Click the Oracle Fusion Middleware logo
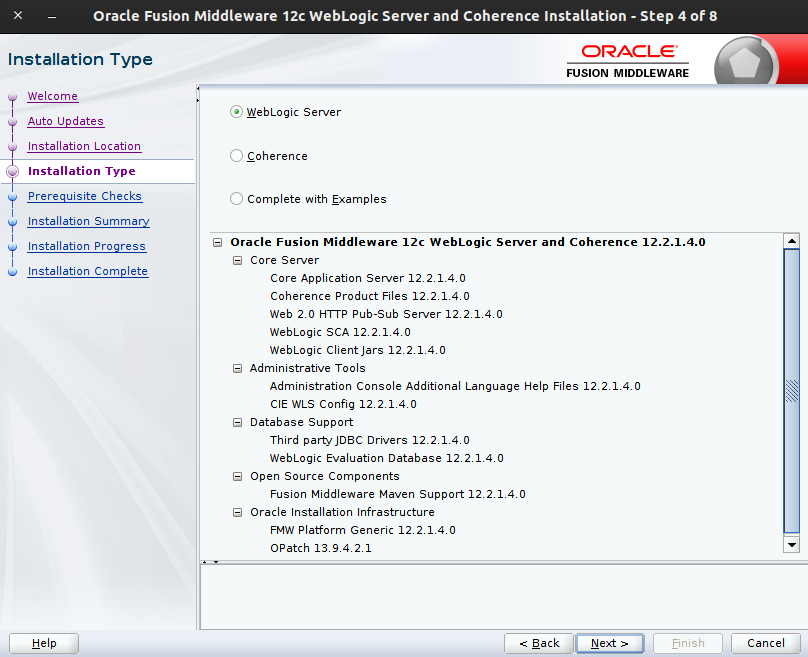808x657 pixels. pos(628,61)
